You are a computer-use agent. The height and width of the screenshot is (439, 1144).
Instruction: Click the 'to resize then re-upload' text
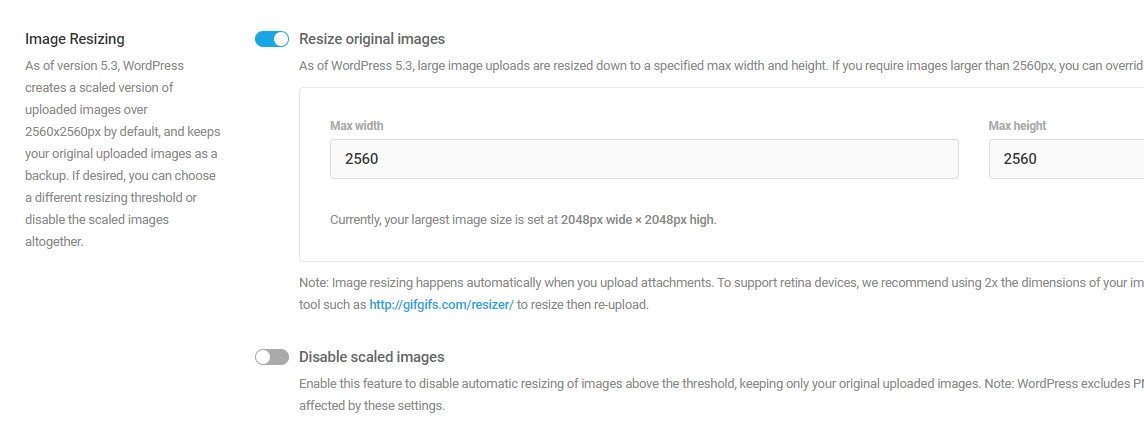[583, 305]
